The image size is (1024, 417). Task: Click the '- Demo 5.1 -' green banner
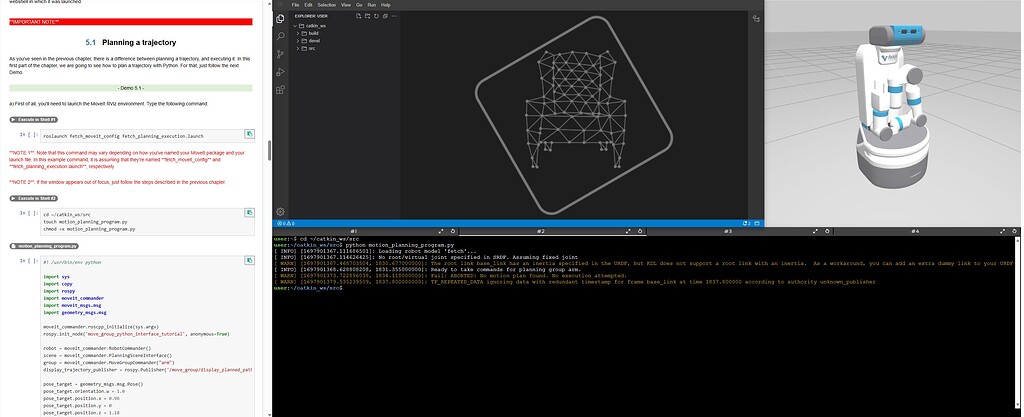pos(131,87)
